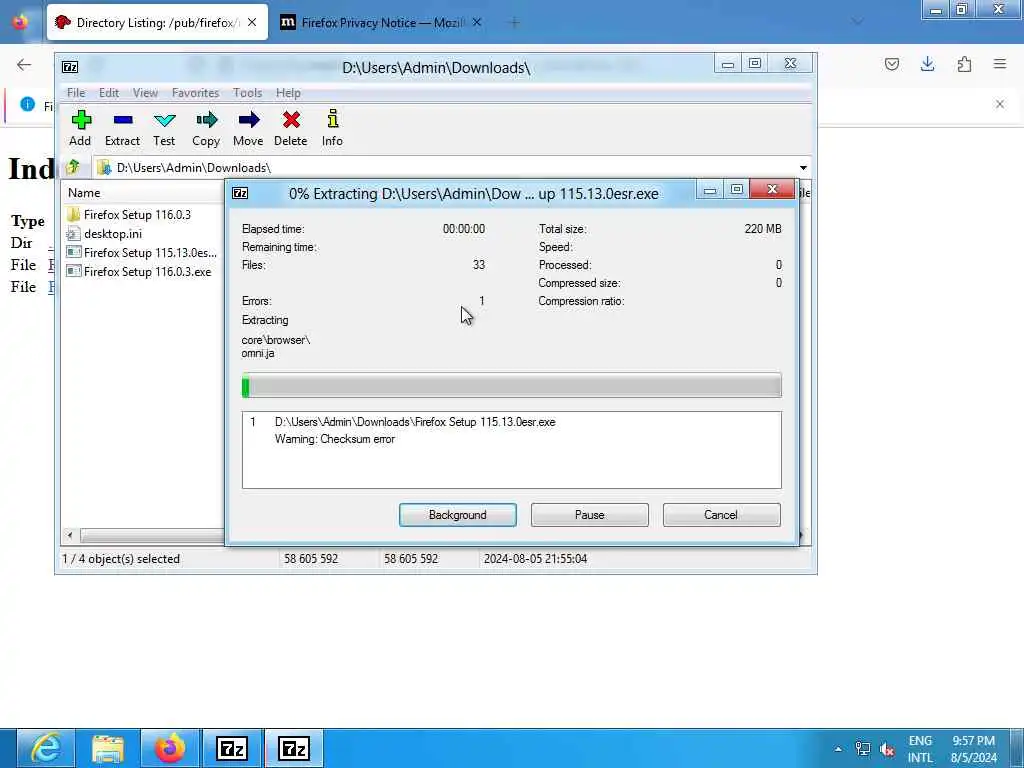Open the Help menu in 7-Zip
Image resolution: width=1024 pixels, height=768 pixels.
point(288,93)
